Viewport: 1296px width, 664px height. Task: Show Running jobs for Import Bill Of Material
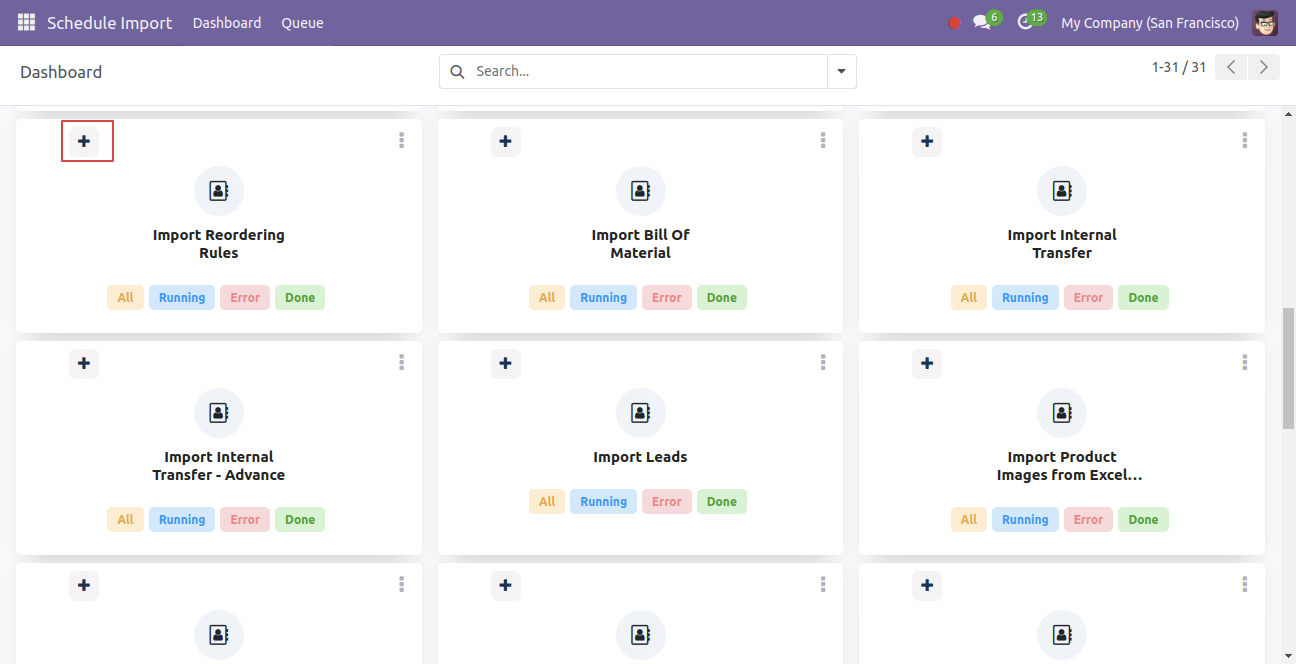[x=604, y=297]
